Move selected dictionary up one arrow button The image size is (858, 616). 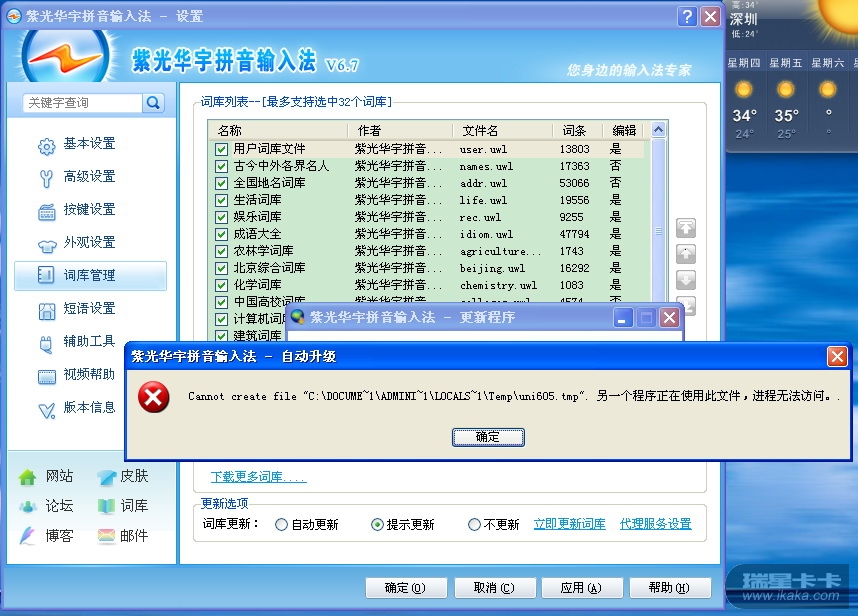tap(686, 254)
